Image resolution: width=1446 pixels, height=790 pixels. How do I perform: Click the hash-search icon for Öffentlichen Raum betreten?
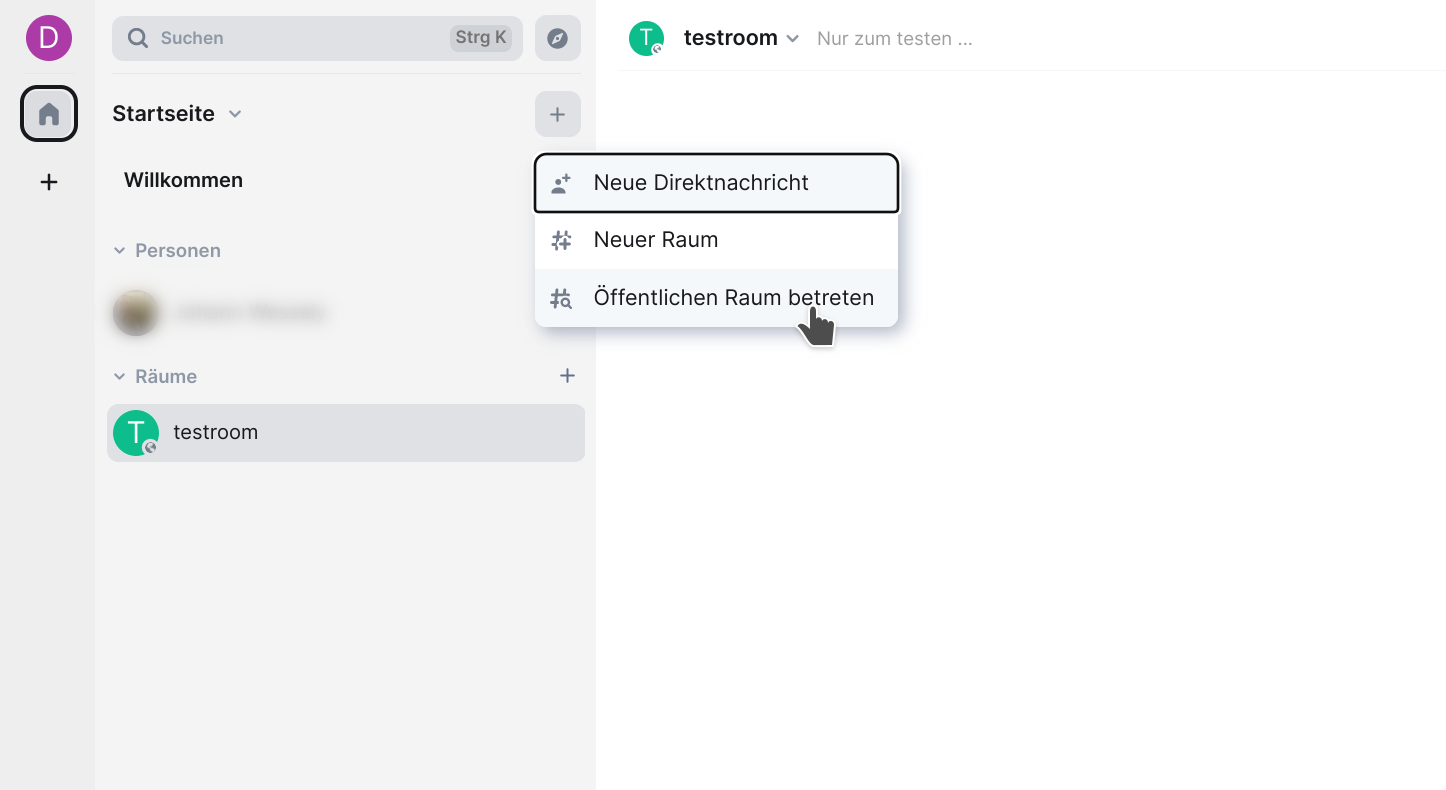(x=561, y=298)
